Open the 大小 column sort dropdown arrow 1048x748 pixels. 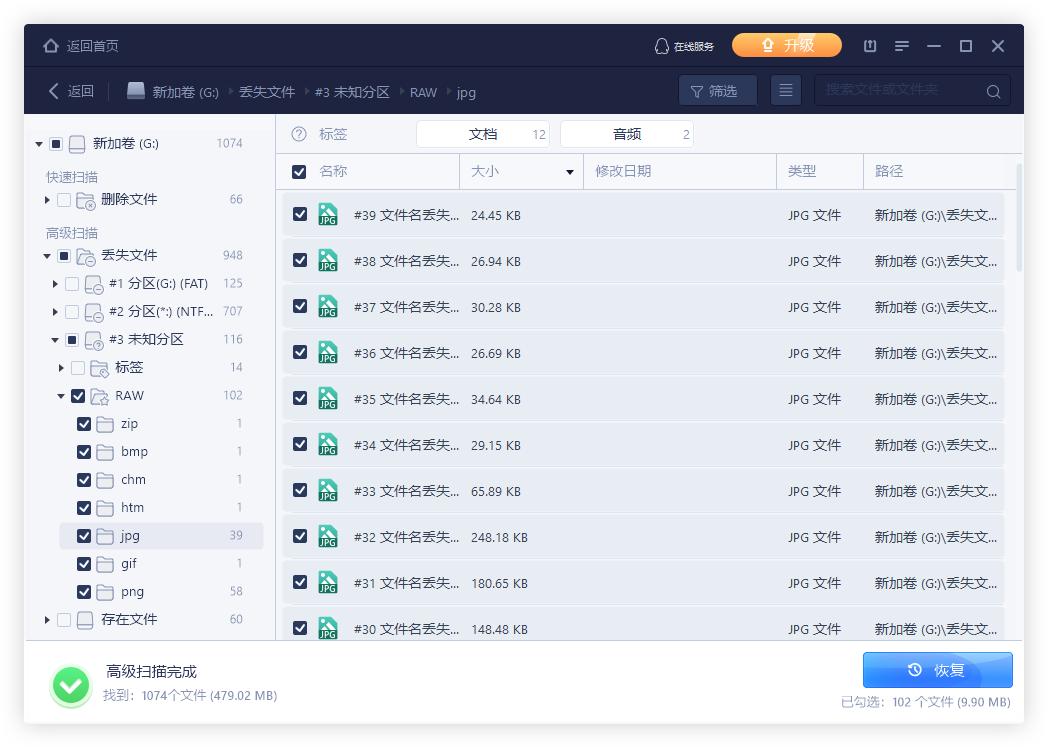pyautogui.click(x=570, y=171)
